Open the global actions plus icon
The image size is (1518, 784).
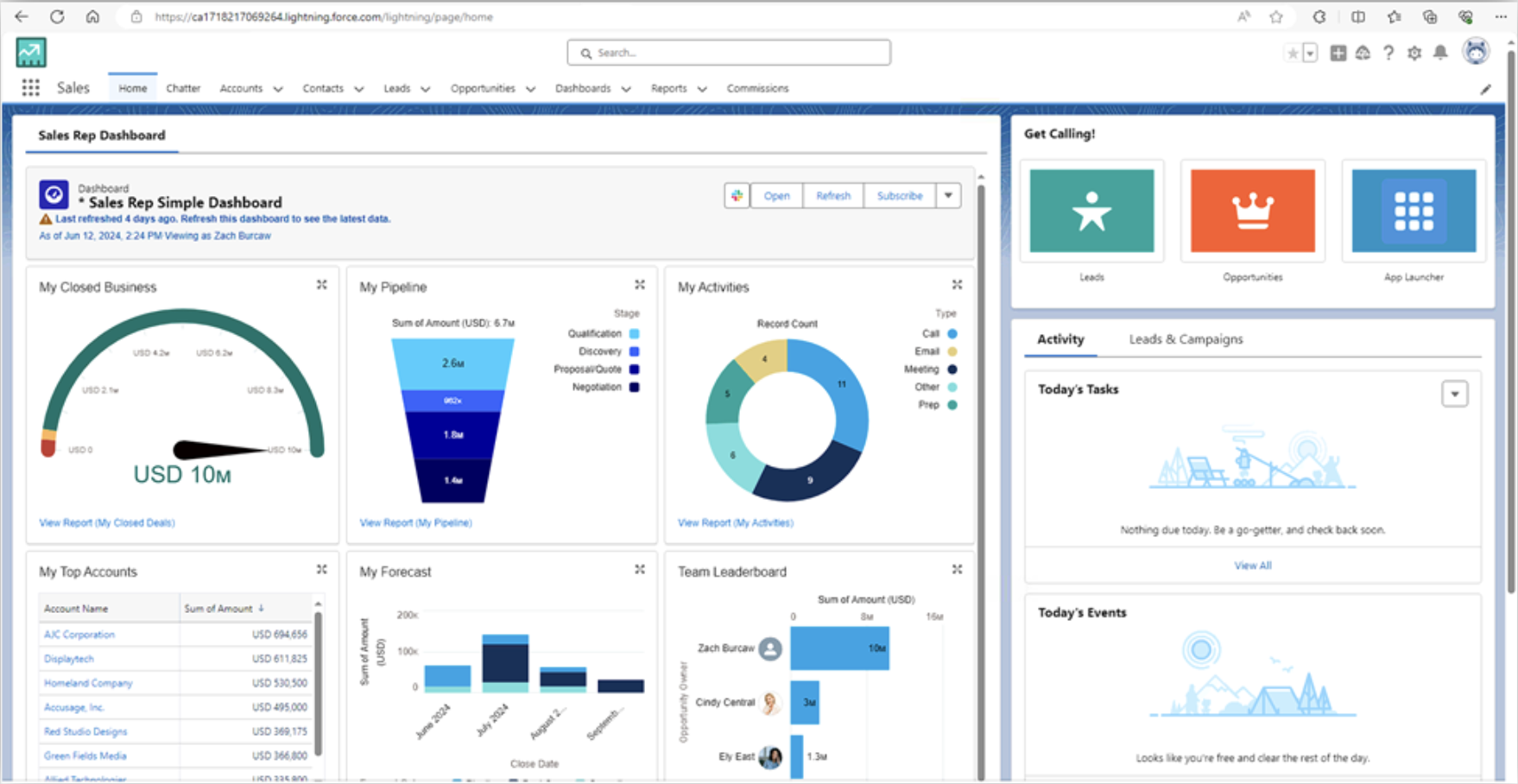click(1338, 54)
